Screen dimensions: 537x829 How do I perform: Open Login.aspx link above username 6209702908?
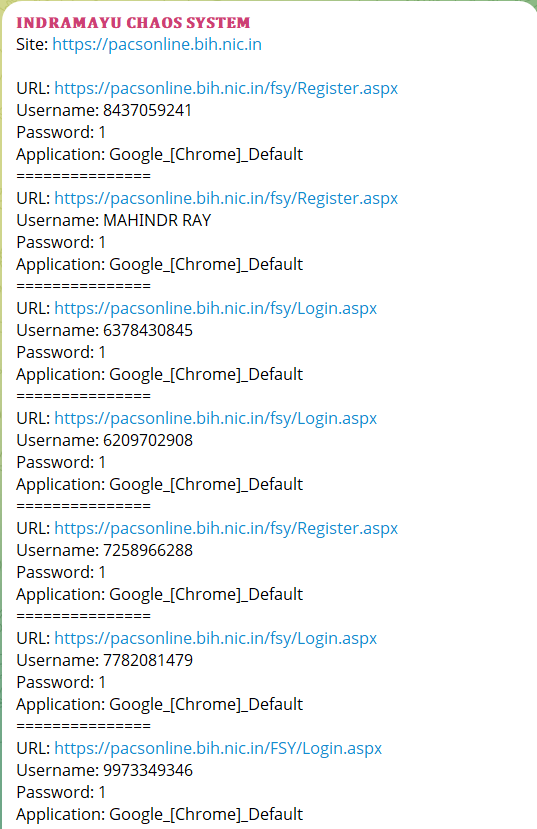click(x=216, y=418)
